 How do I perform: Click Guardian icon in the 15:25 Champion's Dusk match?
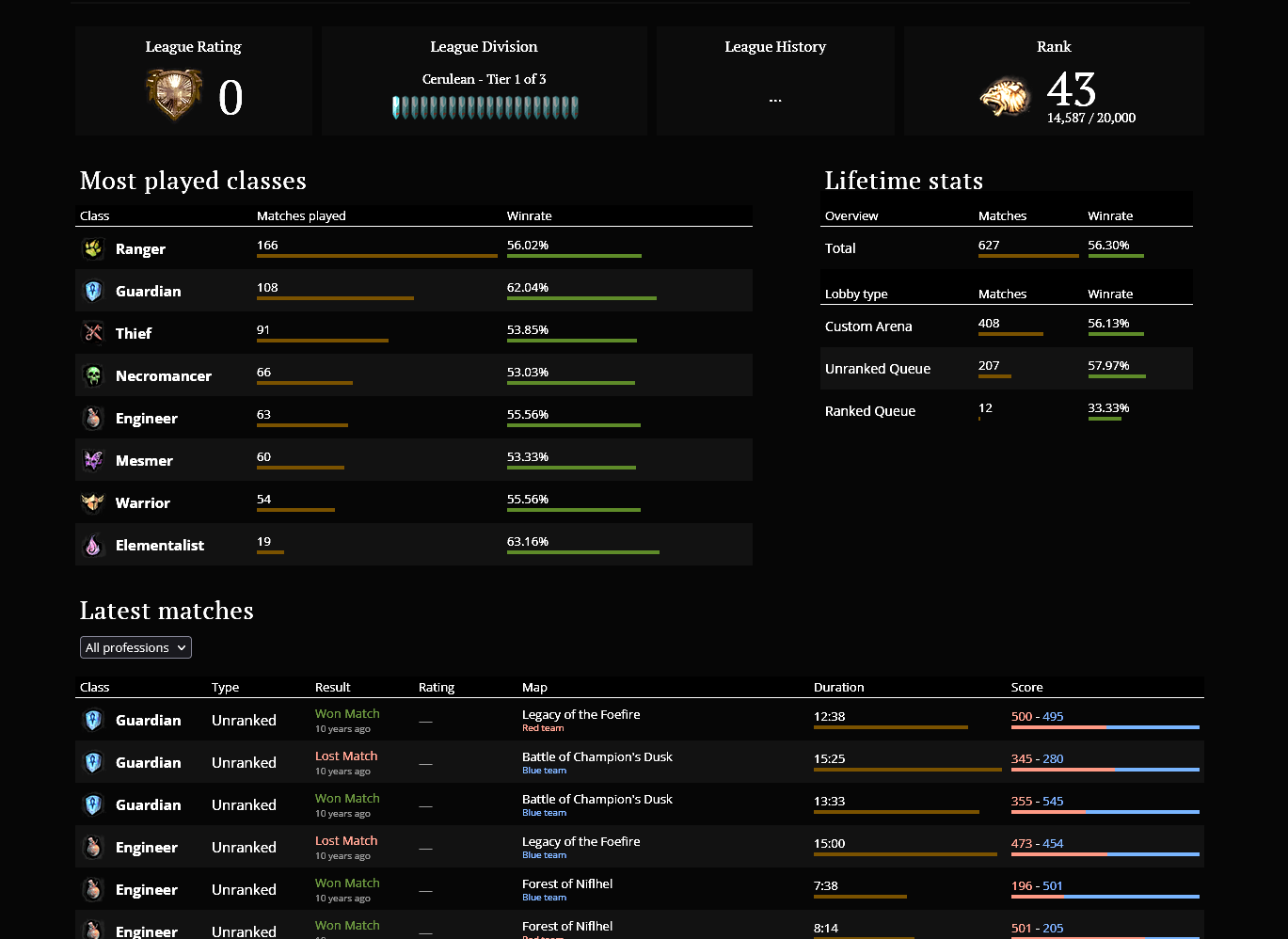coord(93,762)
